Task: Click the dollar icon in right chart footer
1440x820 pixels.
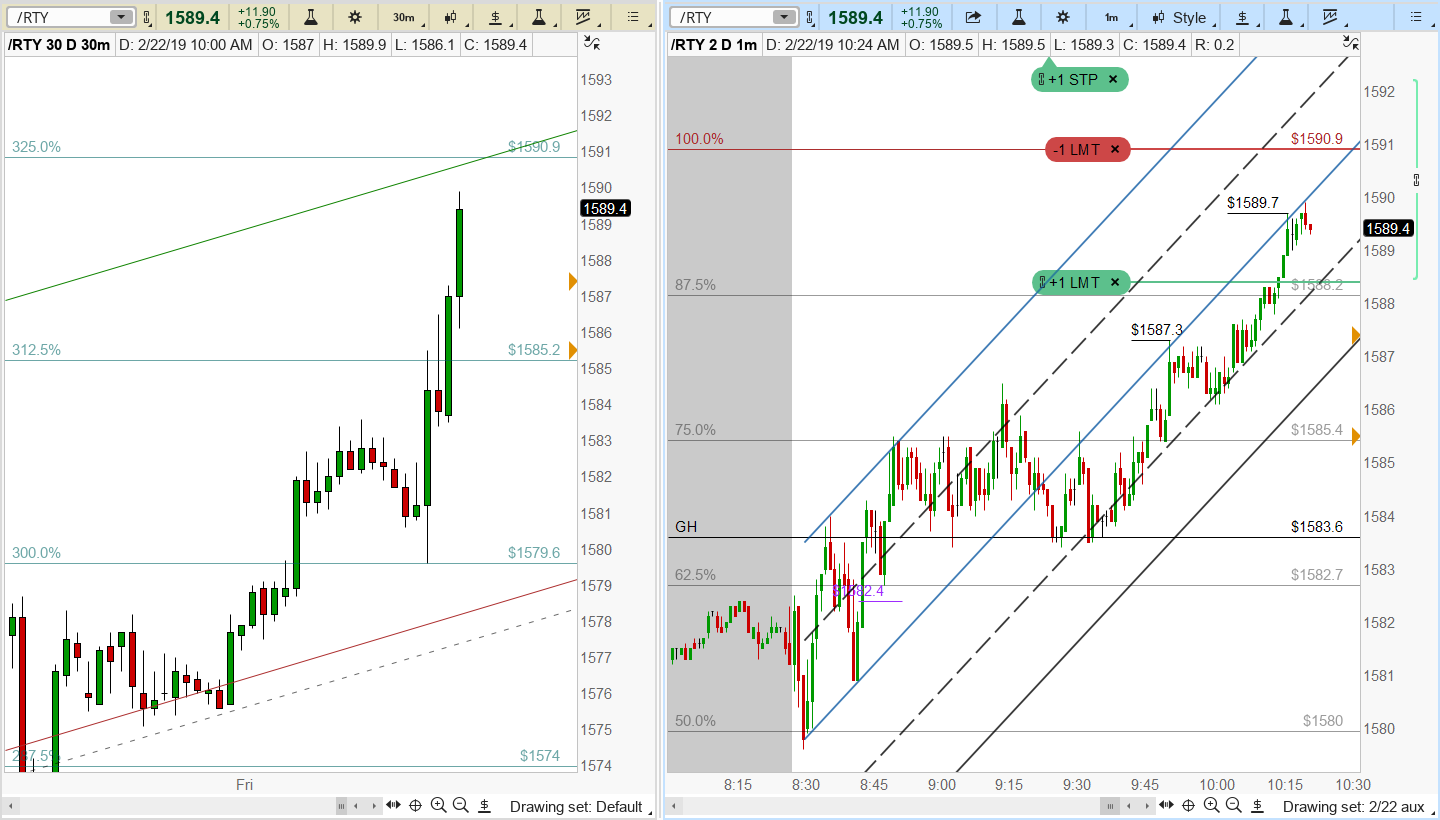Action: (x=1257, y=806)
